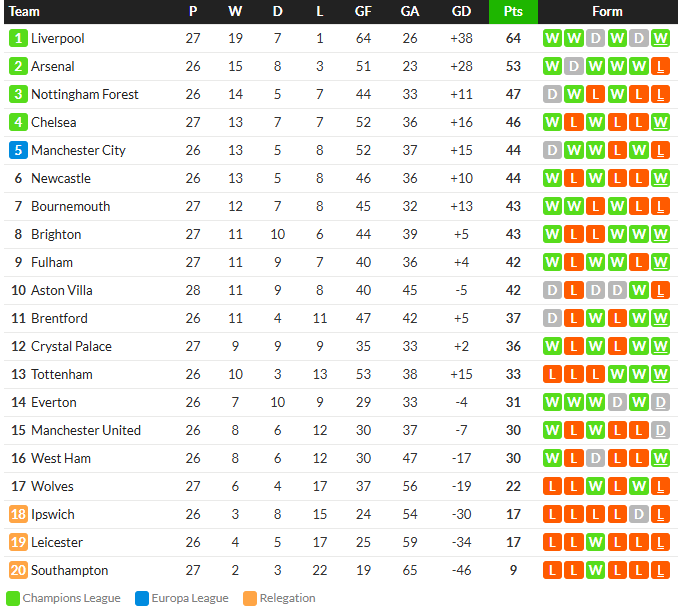The width and height of the screenshot is (679, 611).
Task: Click the Relegation orange legend swatch
Action: pos(250,598)
